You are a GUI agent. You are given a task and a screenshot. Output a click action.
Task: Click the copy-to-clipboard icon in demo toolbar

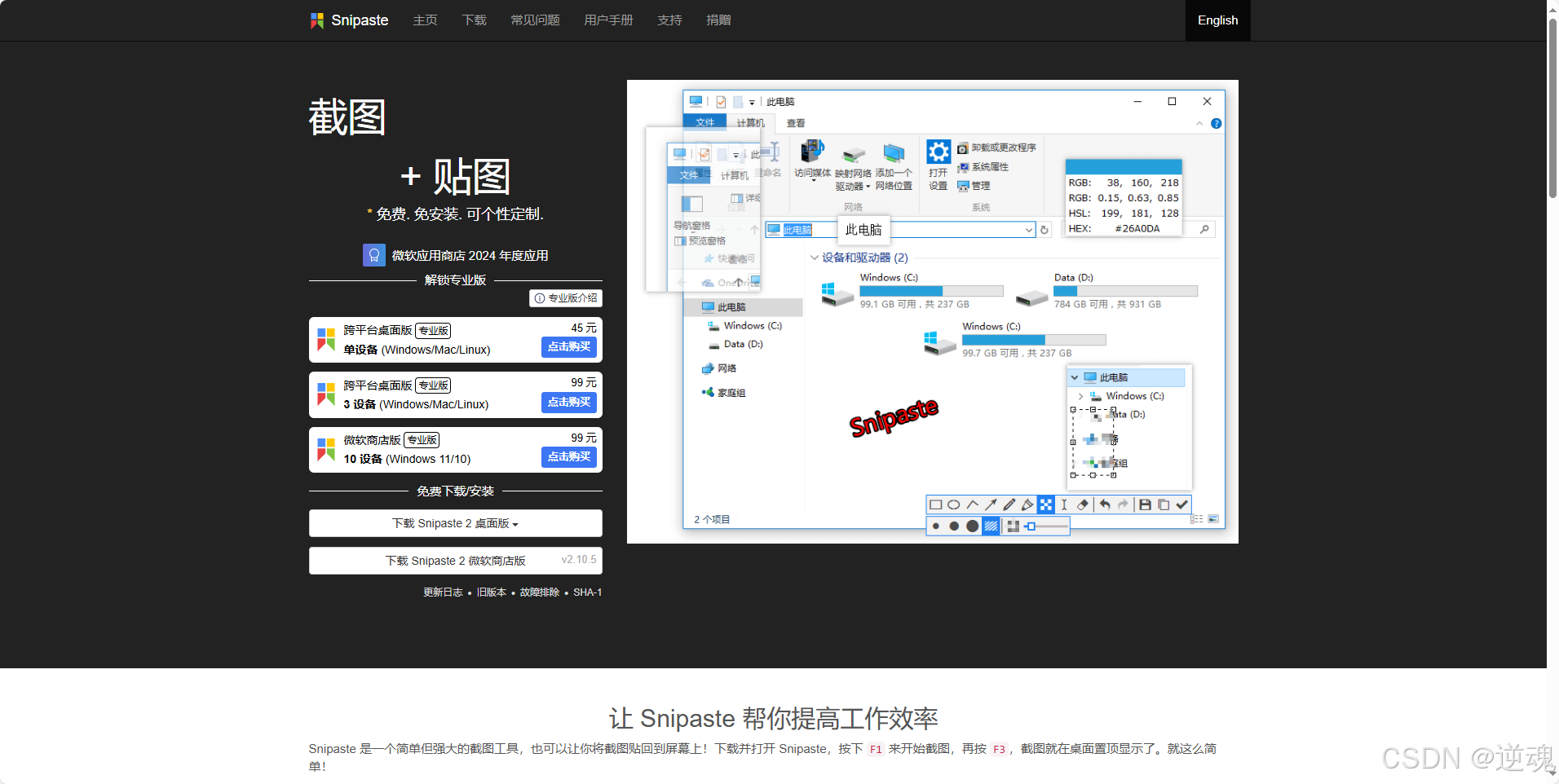(1164, 504)
